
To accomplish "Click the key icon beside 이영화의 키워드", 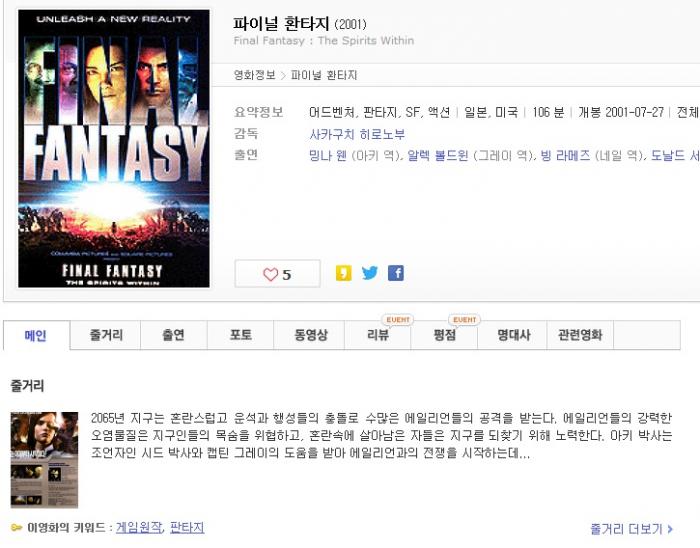I will (17, 527).
